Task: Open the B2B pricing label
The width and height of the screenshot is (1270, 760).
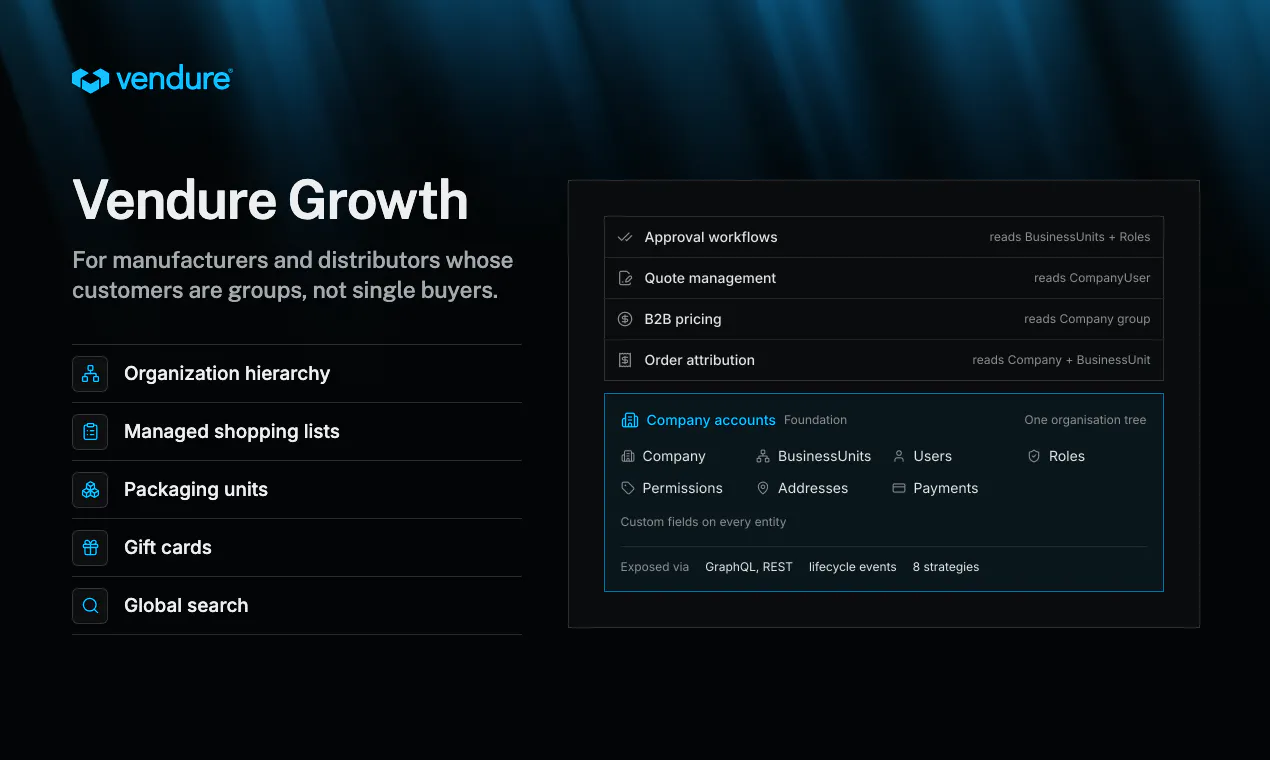Action: pyautogui.click(x=683, y=320)
